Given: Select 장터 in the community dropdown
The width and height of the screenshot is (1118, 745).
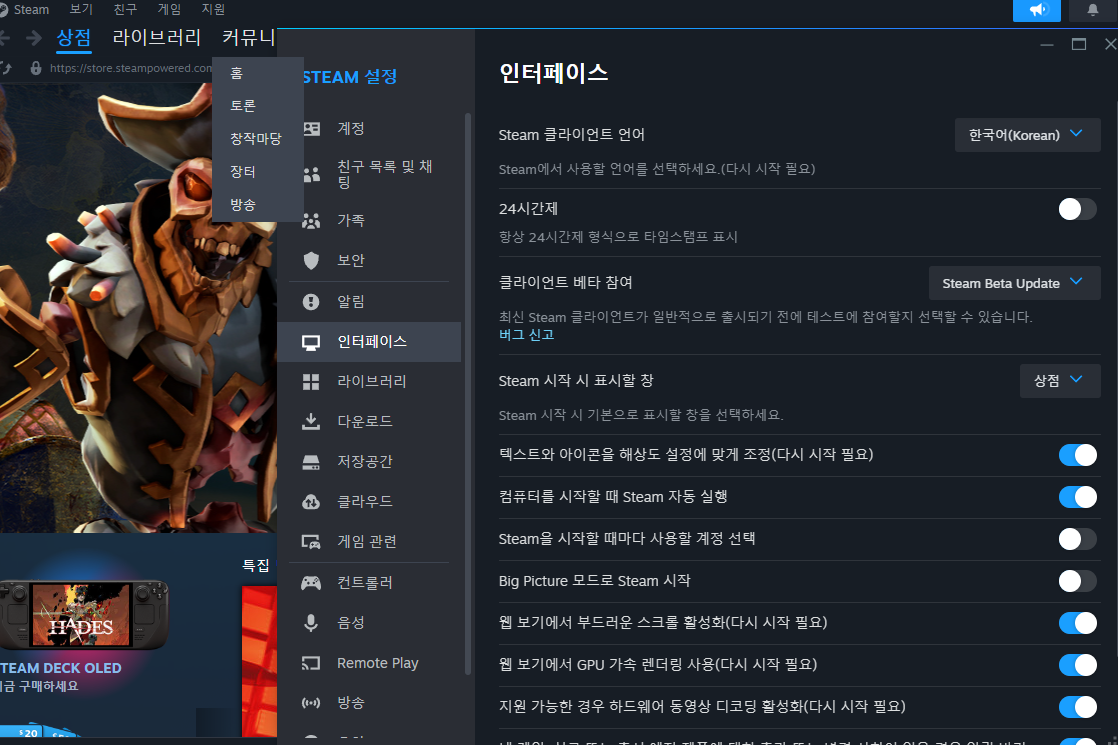Looking at the screenshot, I should (257, 172).
